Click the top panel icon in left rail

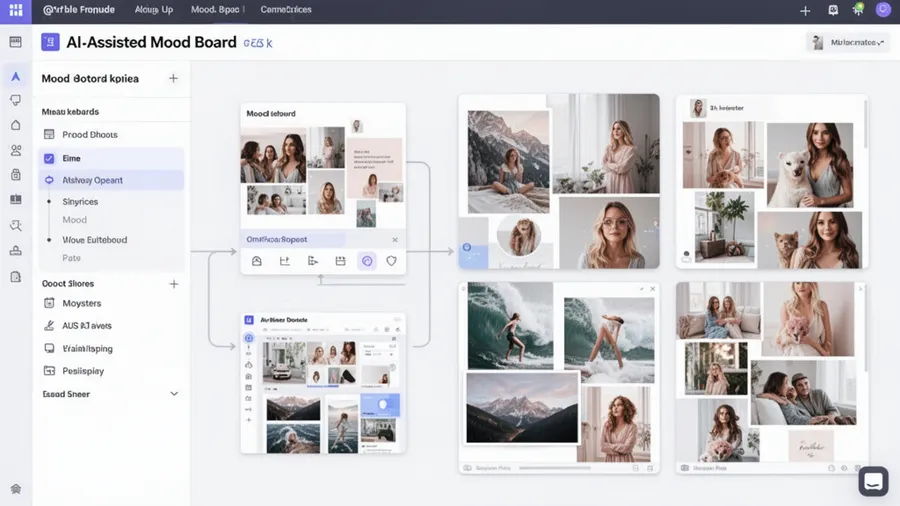coord(15,42)
